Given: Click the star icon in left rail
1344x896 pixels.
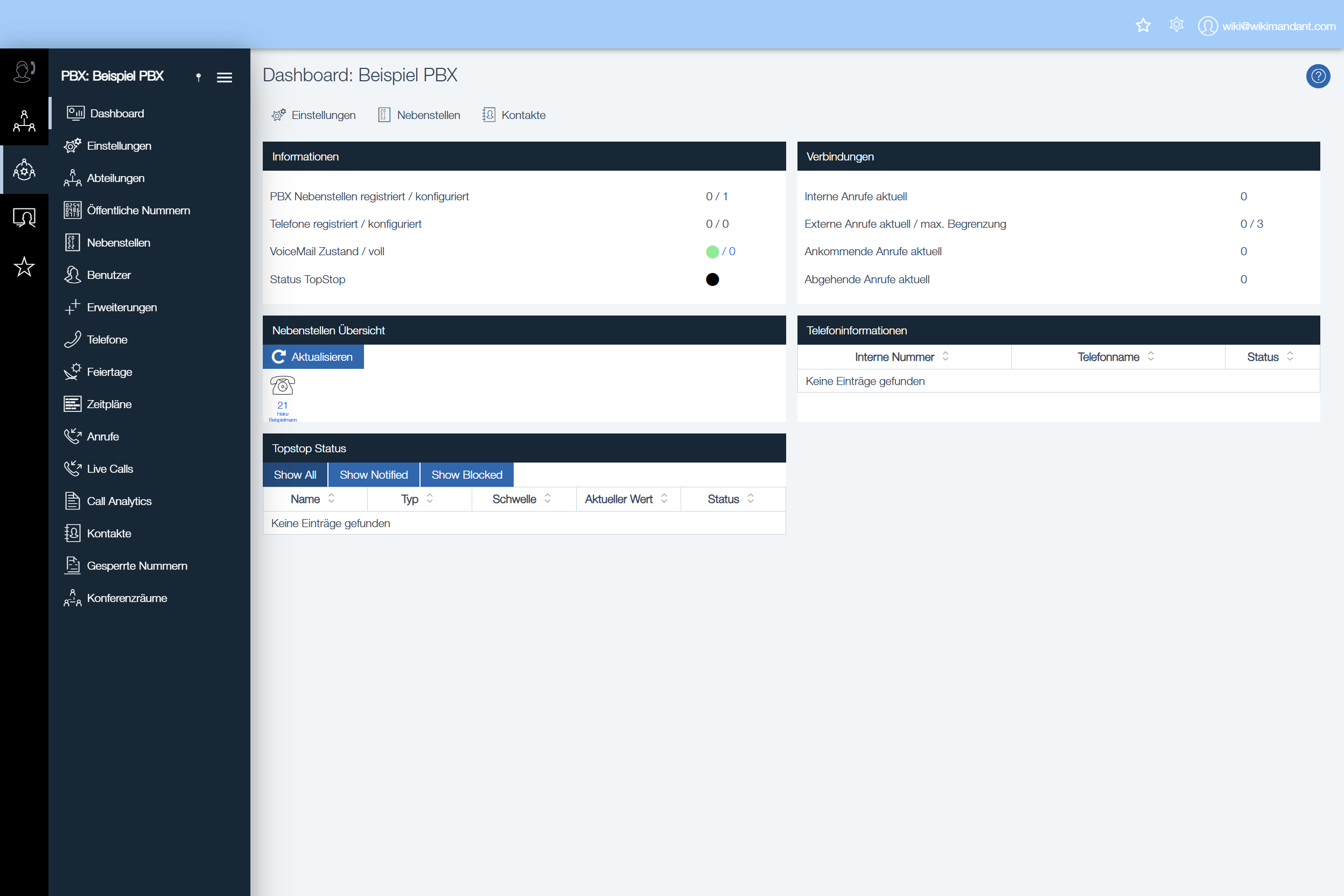Looking at the screenshot, I should click(x=24, y=267).
